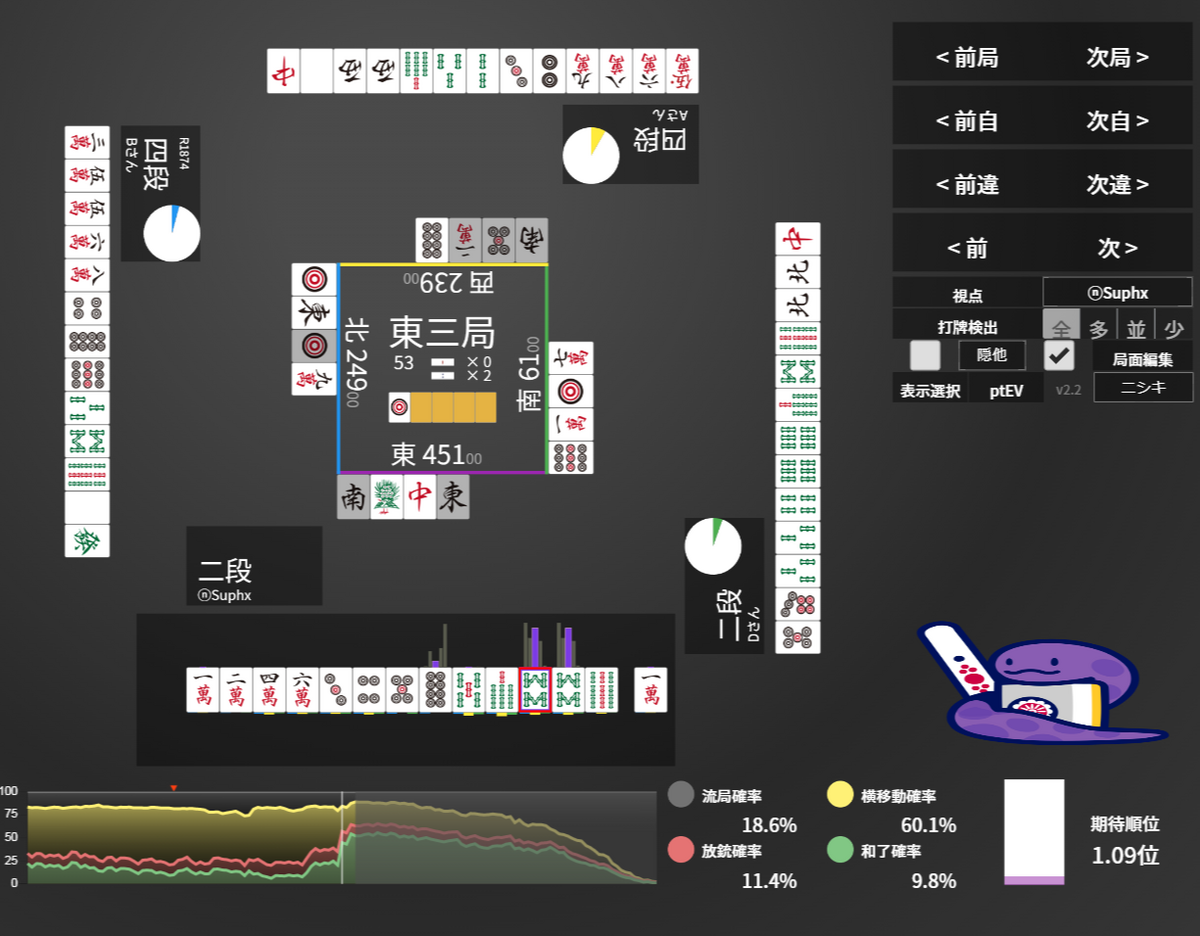This screenshot has width=1200, height=936.
Task: Click the 四段 Aさん player panel
Action: click(631, 144)
